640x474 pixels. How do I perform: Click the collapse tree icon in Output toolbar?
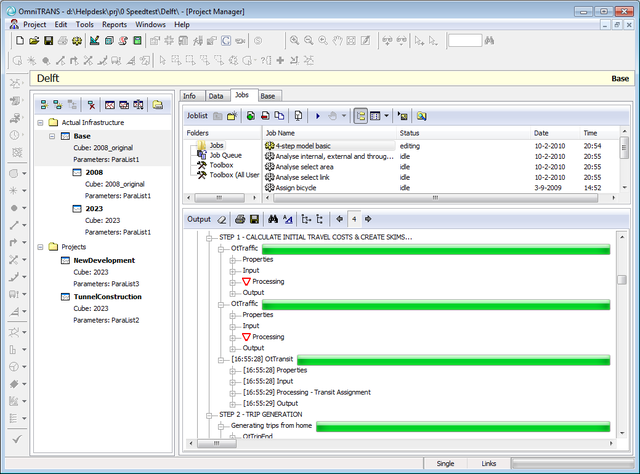point(320,219)
